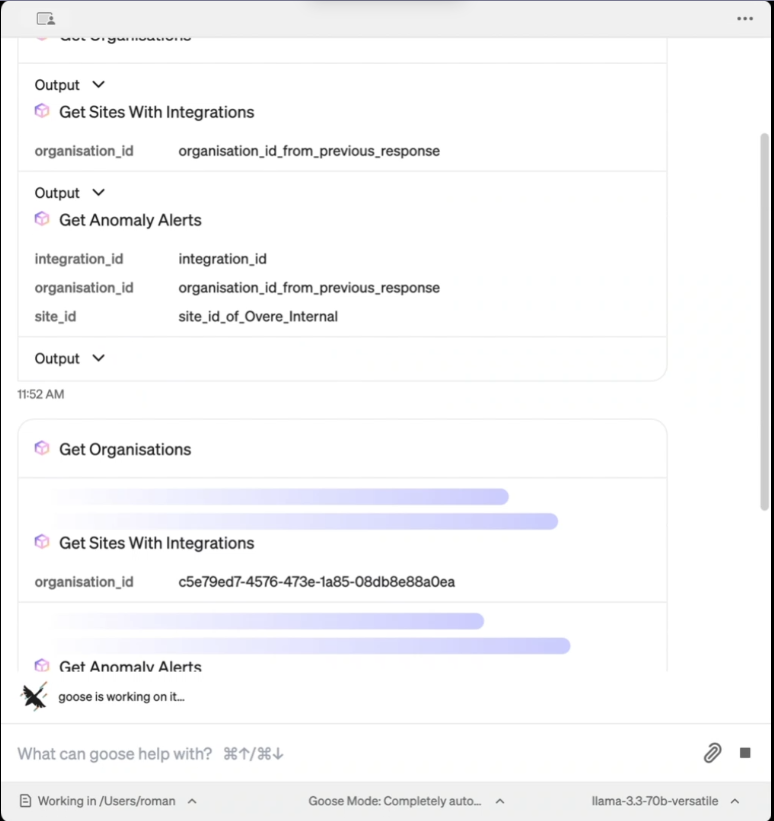
Task: Click the cube icon beside first Get Anomaly Alerts
Action: pyautogui.click(x=42, y=219)
